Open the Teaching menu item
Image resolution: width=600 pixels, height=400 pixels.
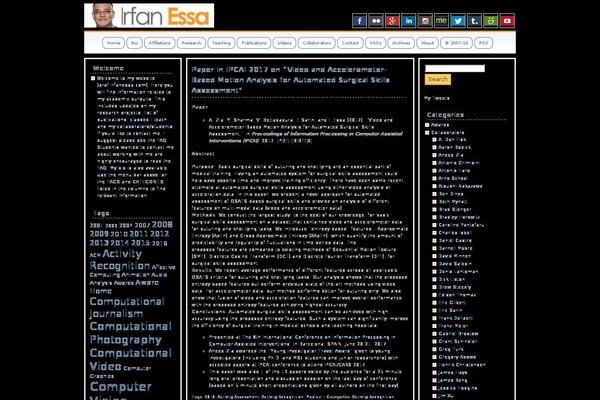[x=222, y=43]
